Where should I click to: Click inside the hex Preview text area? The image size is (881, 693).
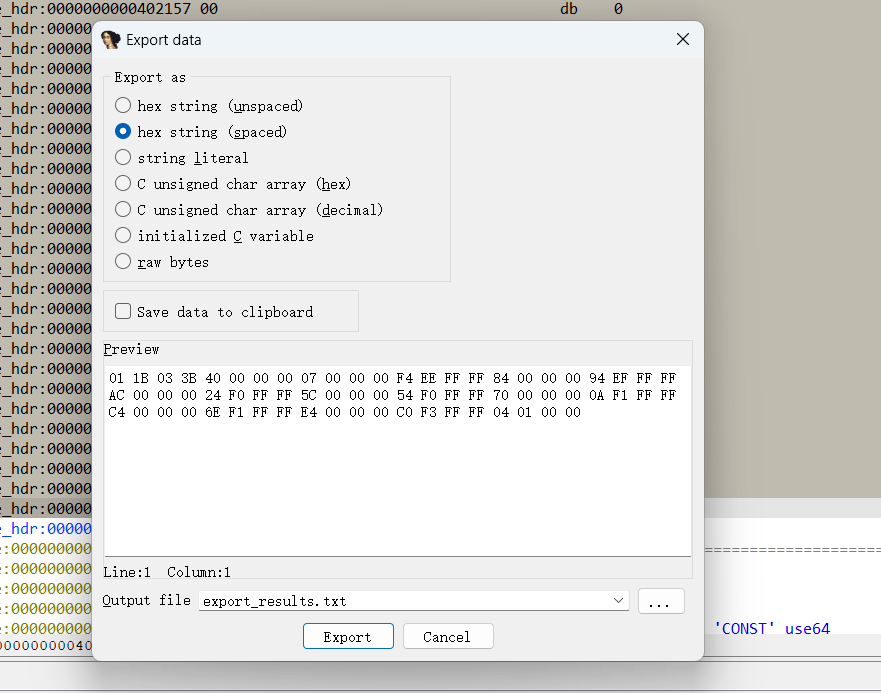pos(398,461)
